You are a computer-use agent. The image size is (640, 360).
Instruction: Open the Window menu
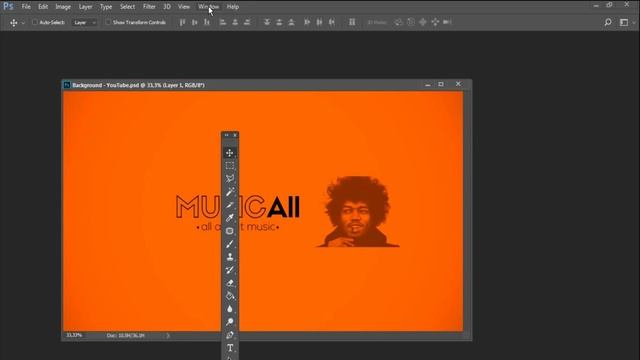(x=208, y=7)
